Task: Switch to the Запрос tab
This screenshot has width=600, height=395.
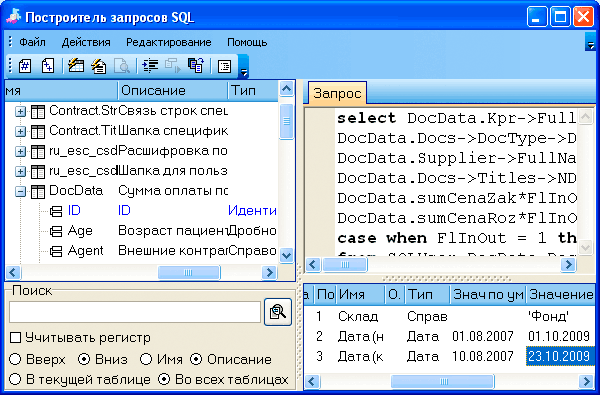Action: coord(337,93)
